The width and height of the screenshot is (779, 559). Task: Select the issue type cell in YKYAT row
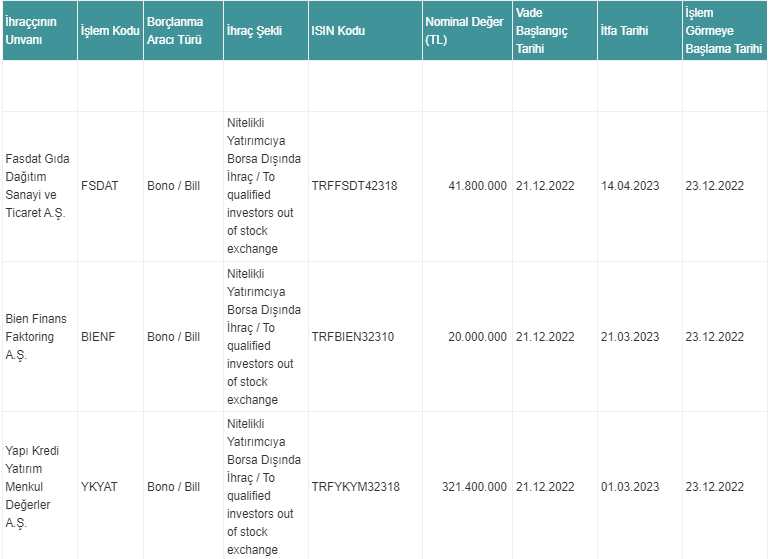266,486
